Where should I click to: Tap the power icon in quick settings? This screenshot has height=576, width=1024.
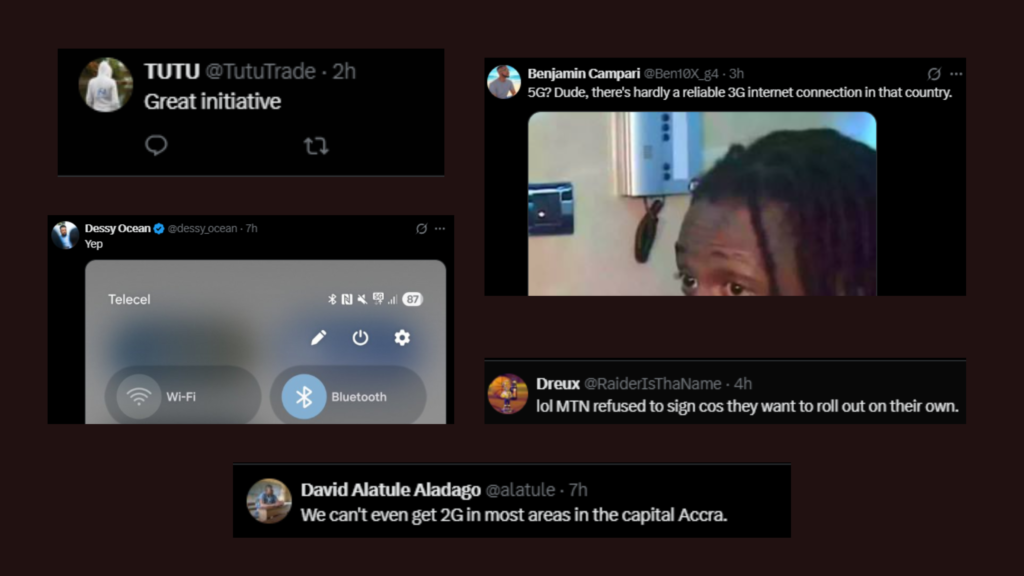click(360, 338)
